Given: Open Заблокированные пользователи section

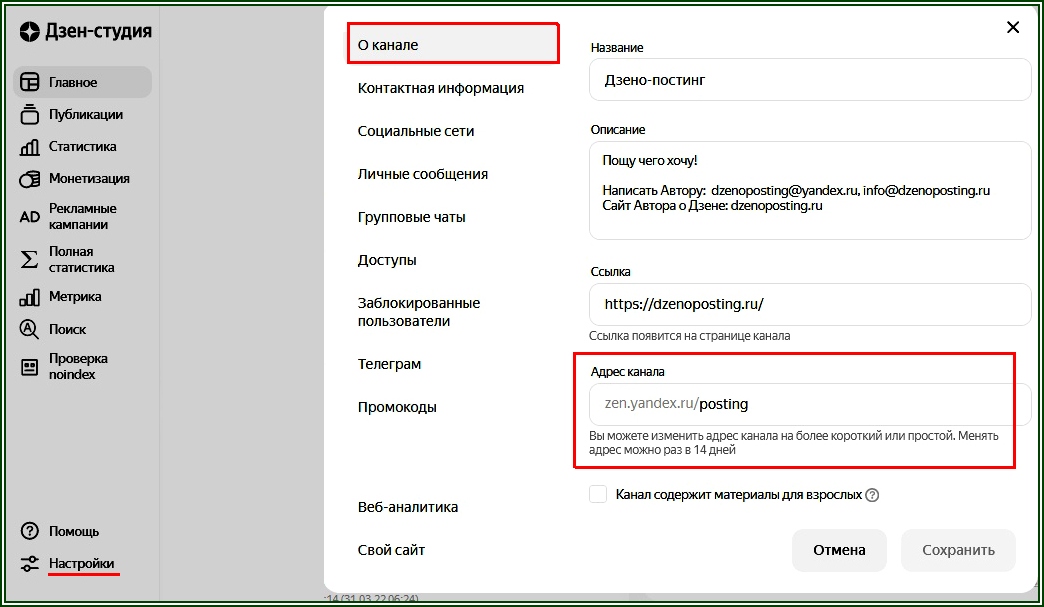Looking at the screenshot, I should (419, 311).
